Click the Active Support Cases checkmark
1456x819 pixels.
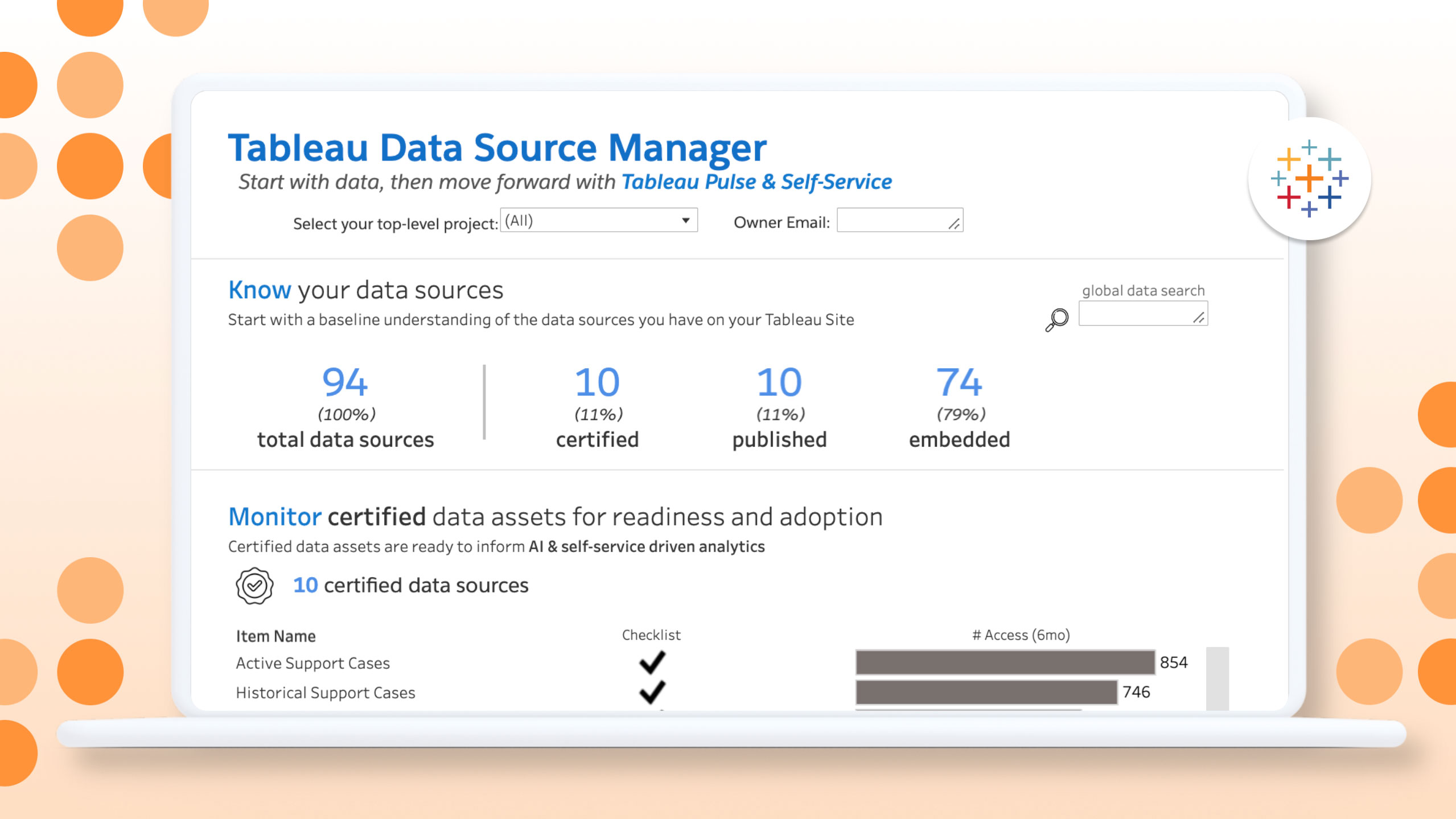652,662
